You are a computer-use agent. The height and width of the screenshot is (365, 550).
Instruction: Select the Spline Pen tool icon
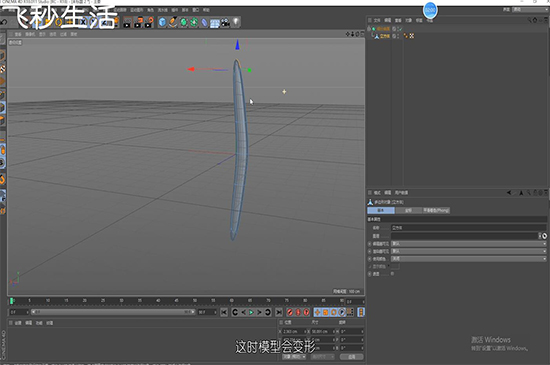(173, 22)
